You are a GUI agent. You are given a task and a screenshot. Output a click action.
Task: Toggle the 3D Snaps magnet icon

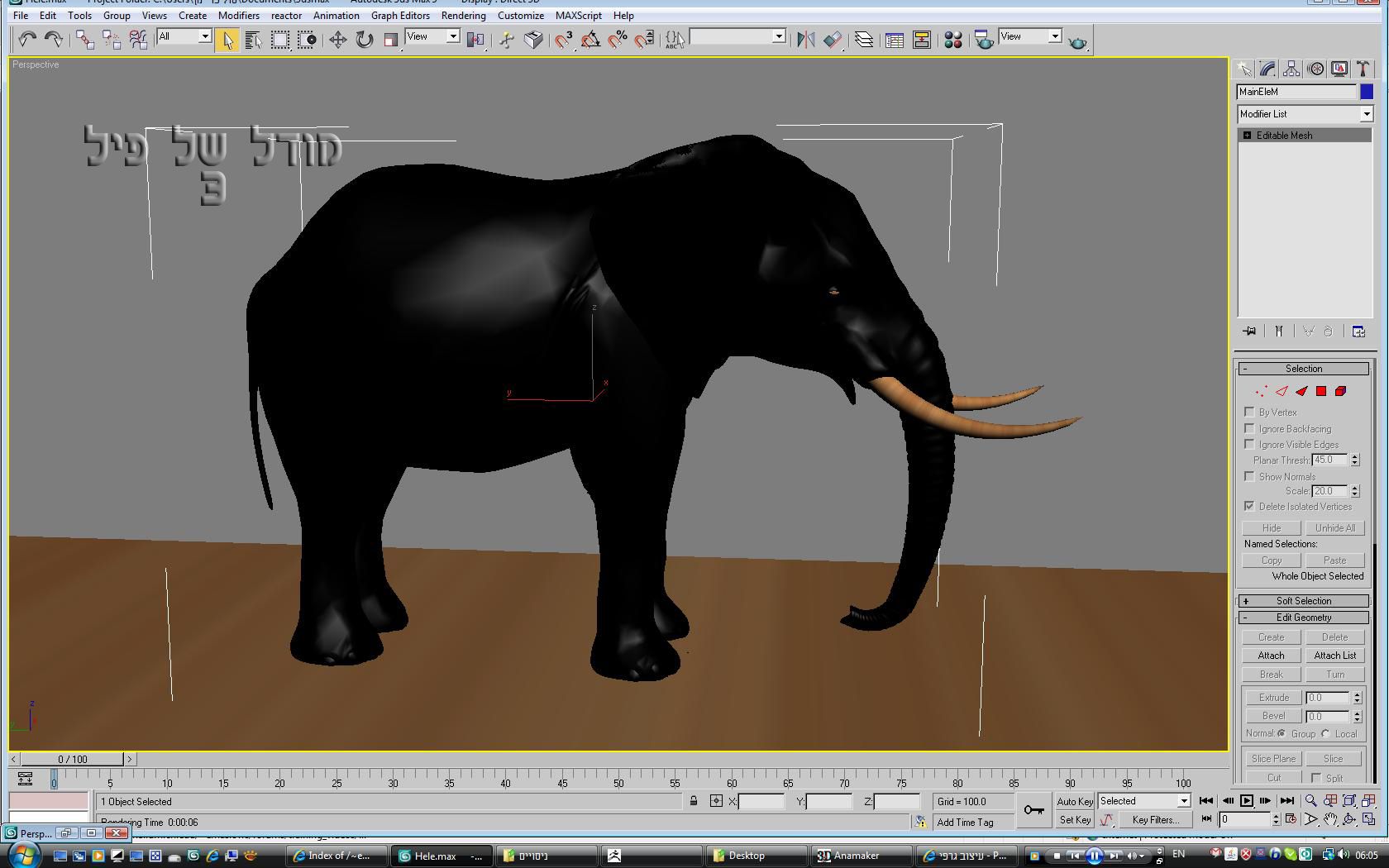tap(564, 39)
